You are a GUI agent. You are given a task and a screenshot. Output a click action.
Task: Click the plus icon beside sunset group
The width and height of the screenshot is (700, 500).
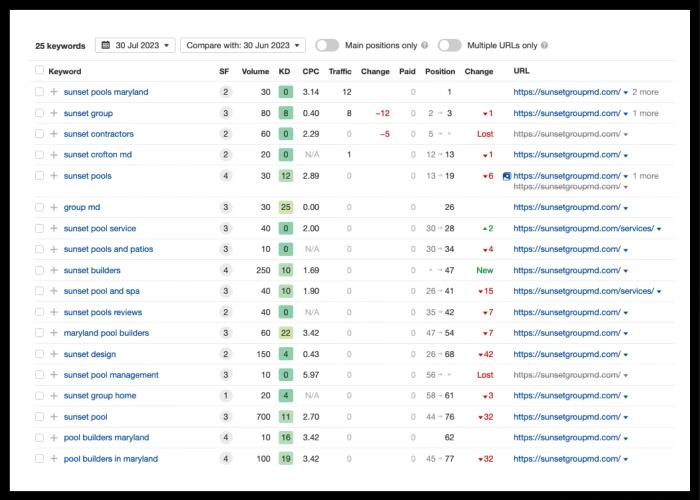(x=54, y=113)
